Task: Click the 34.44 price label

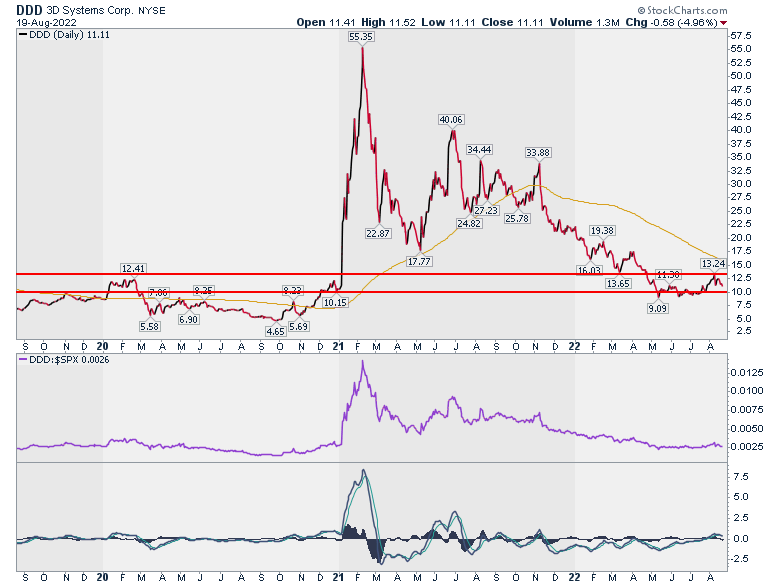Action: click(479, 149)
